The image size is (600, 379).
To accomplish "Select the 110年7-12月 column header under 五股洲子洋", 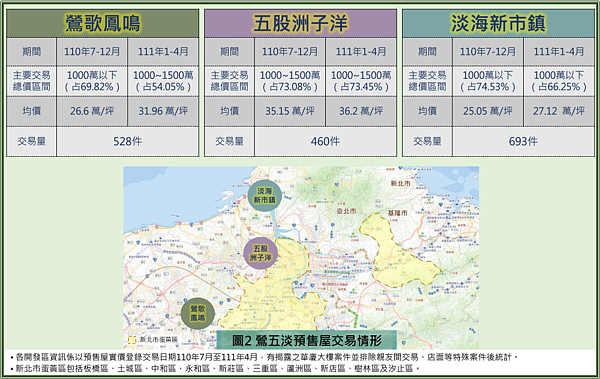I will 290,51.
